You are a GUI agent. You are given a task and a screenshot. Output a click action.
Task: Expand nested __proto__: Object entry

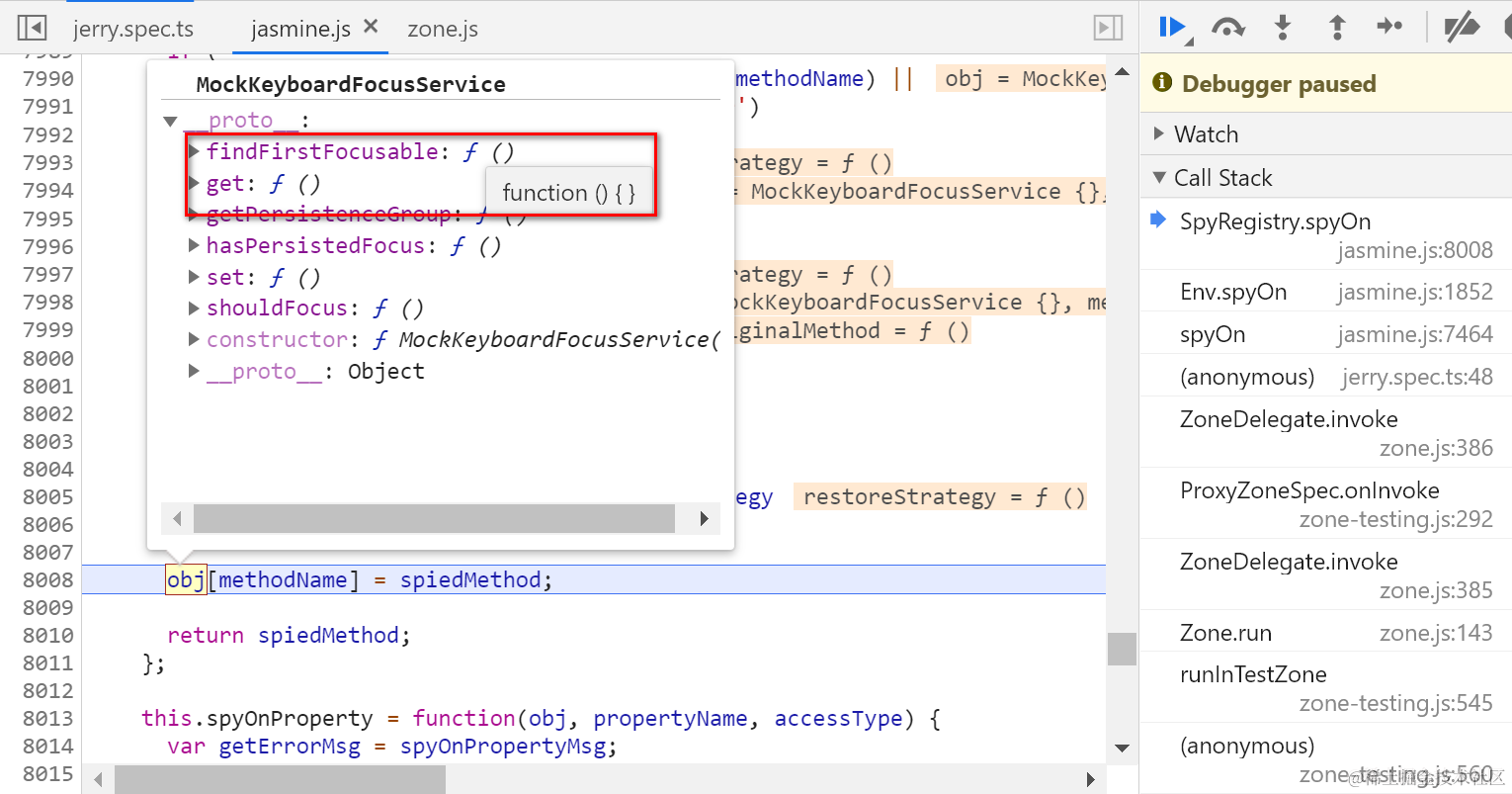pyautogui.click(x=195, y=371)
